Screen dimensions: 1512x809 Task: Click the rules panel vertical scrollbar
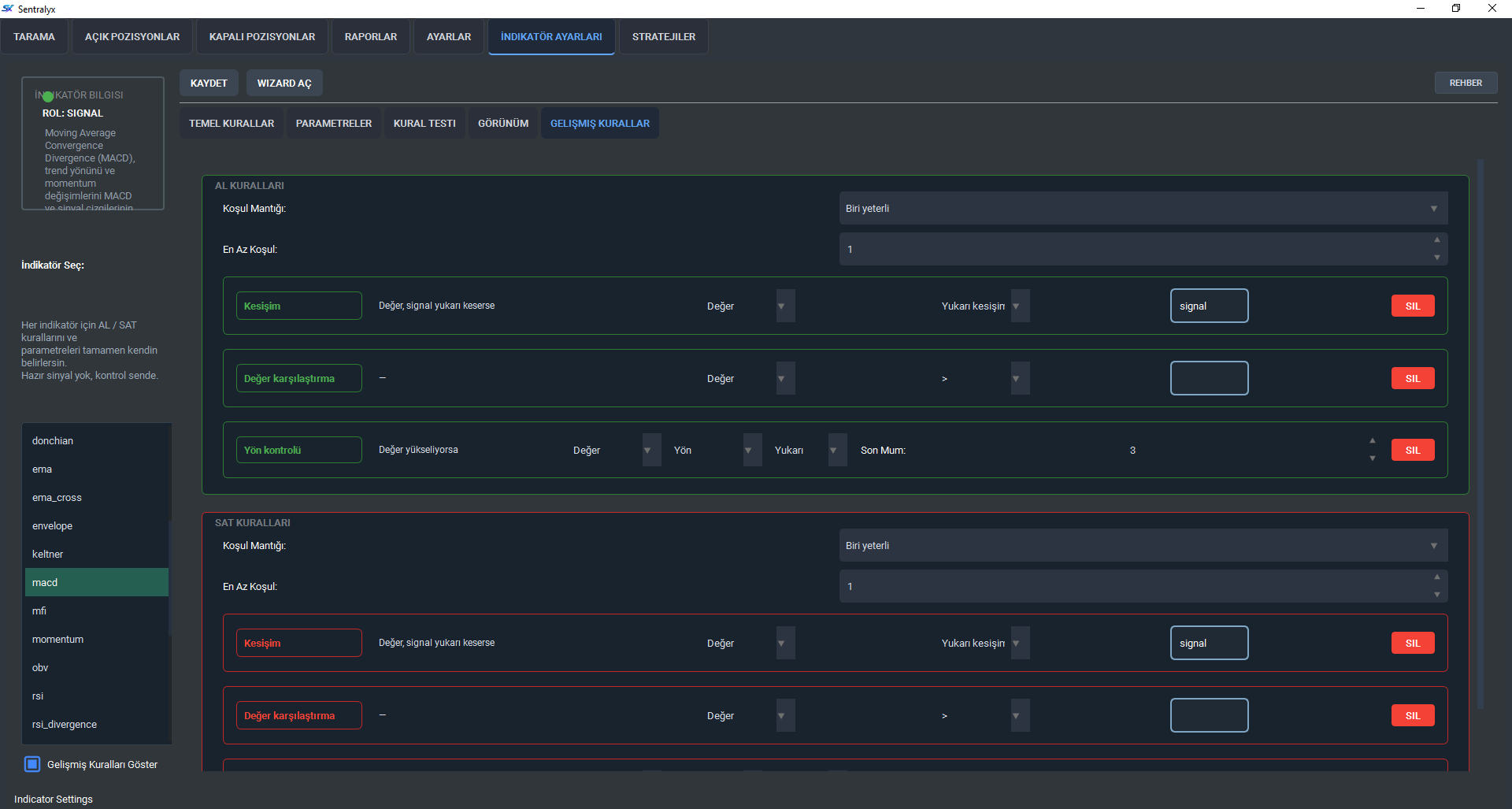(1480, 433)
